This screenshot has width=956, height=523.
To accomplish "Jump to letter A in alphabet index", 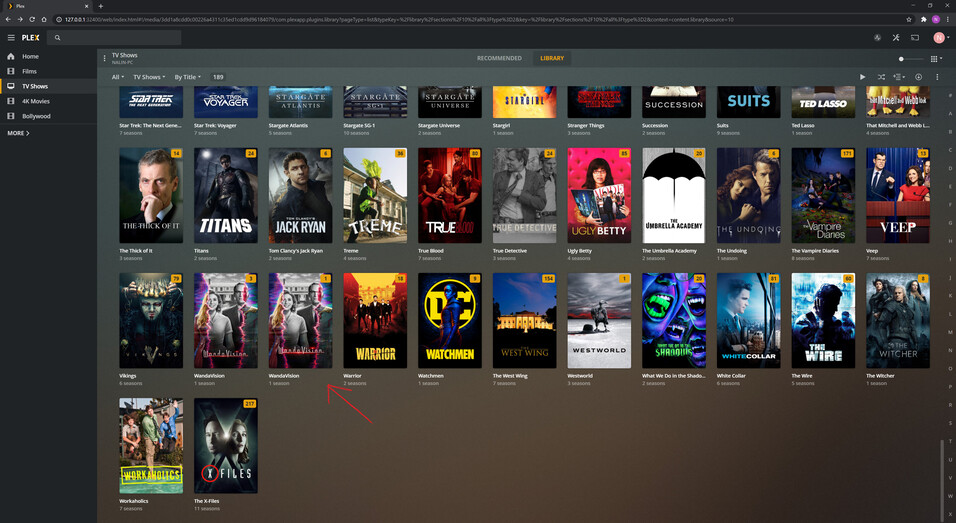I will (950, 114).
